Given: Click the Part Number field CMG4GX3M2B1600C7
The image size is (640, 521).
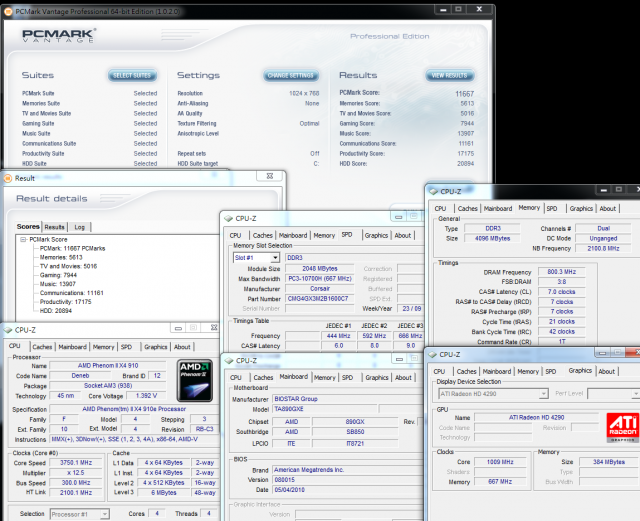Looking at the screenshot, I should pos(318,299).
